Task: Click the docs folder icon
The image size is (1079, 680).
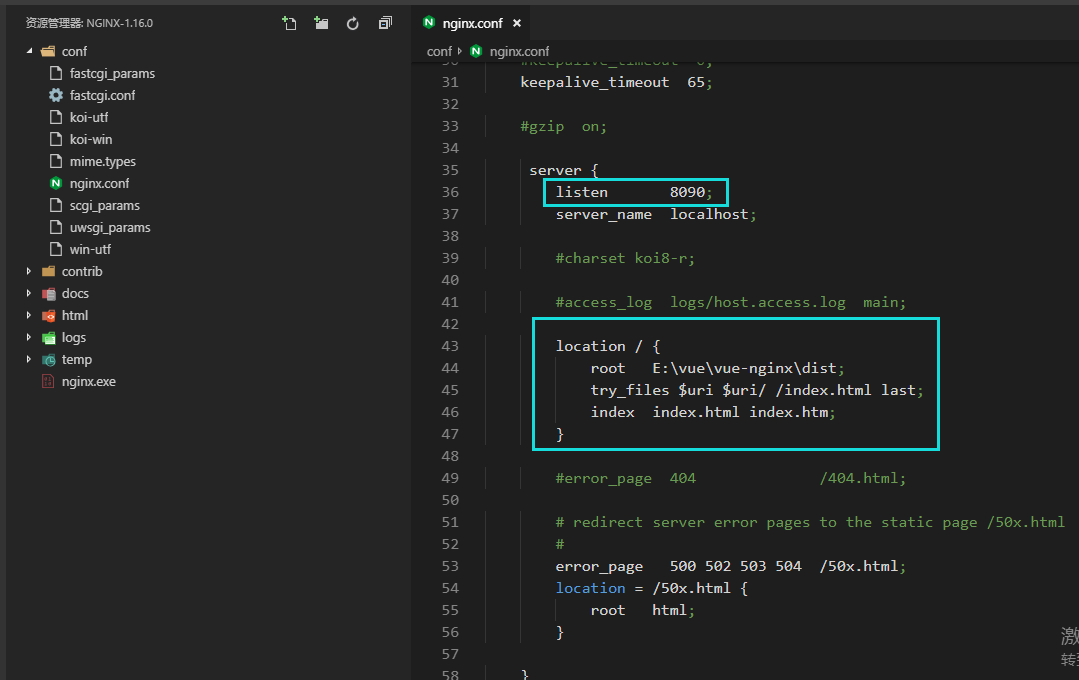Action: pyautogui.click(x=48, y=294)
